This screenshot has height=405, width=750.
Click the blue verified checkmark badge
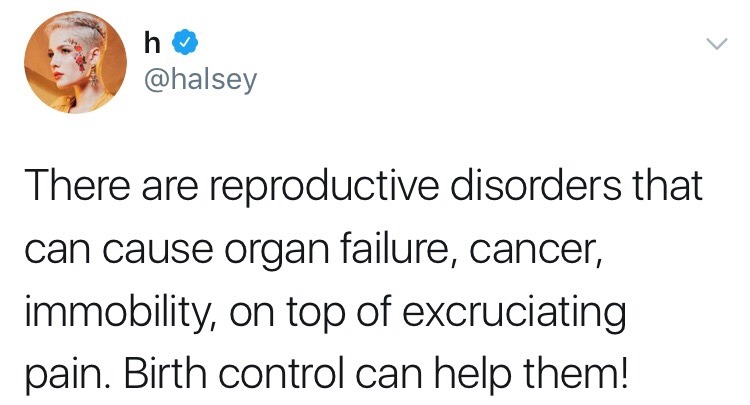pos(187,44)
